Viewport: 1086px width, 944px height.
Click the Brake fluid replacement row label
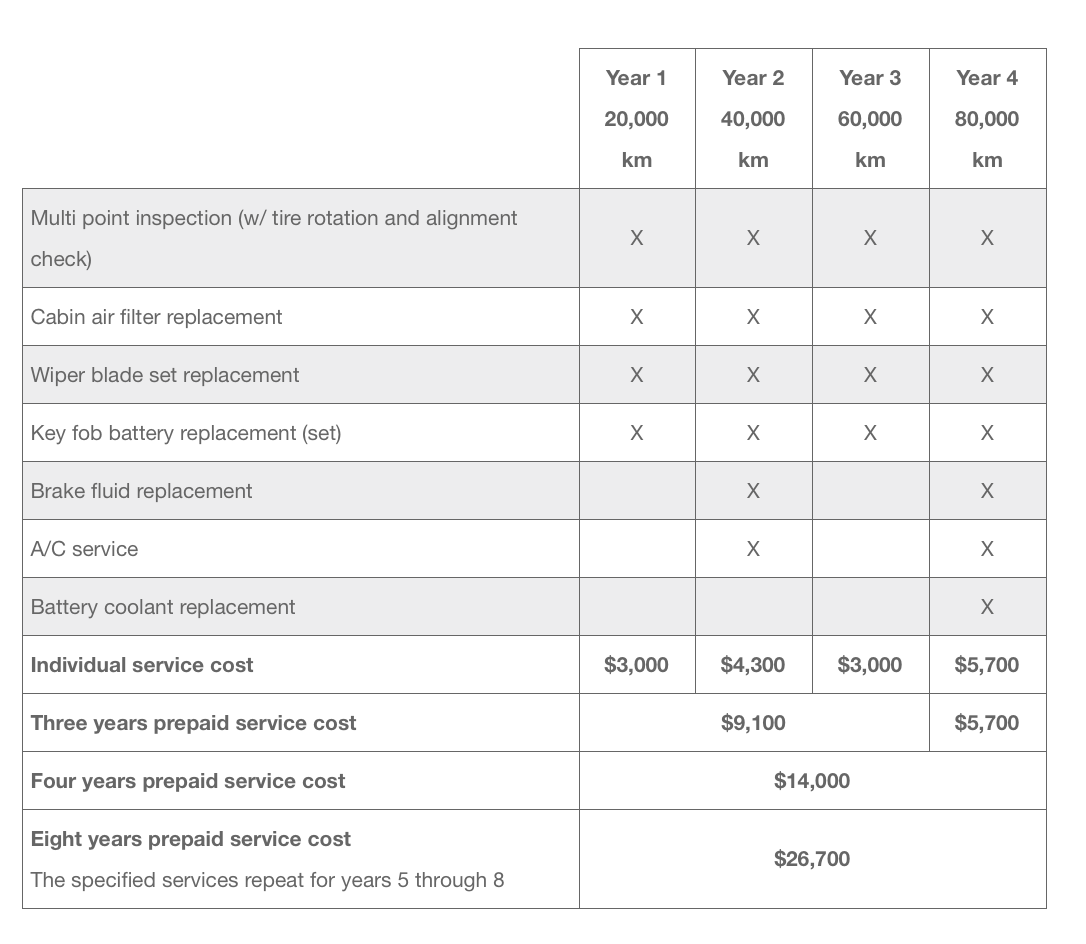click(142, 491)
